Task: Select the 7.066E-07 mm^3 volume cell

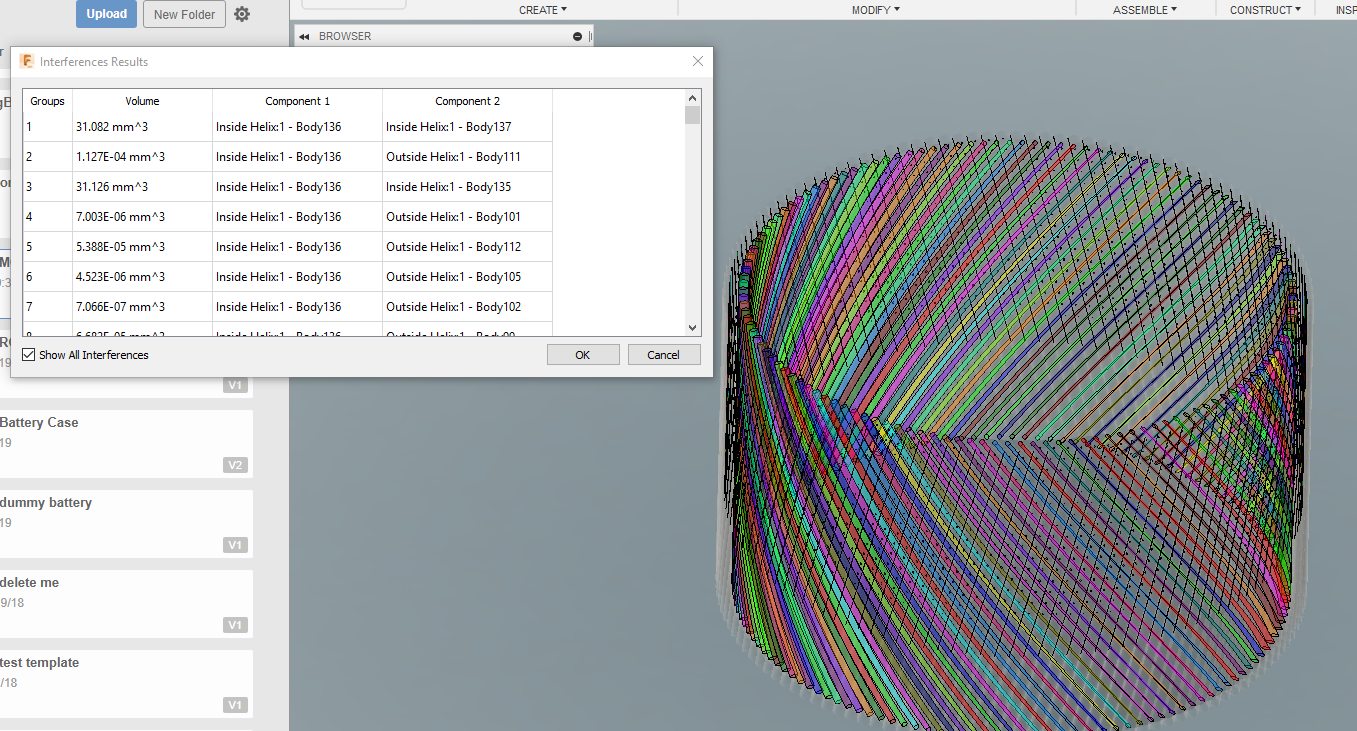Action: point(143,307)
